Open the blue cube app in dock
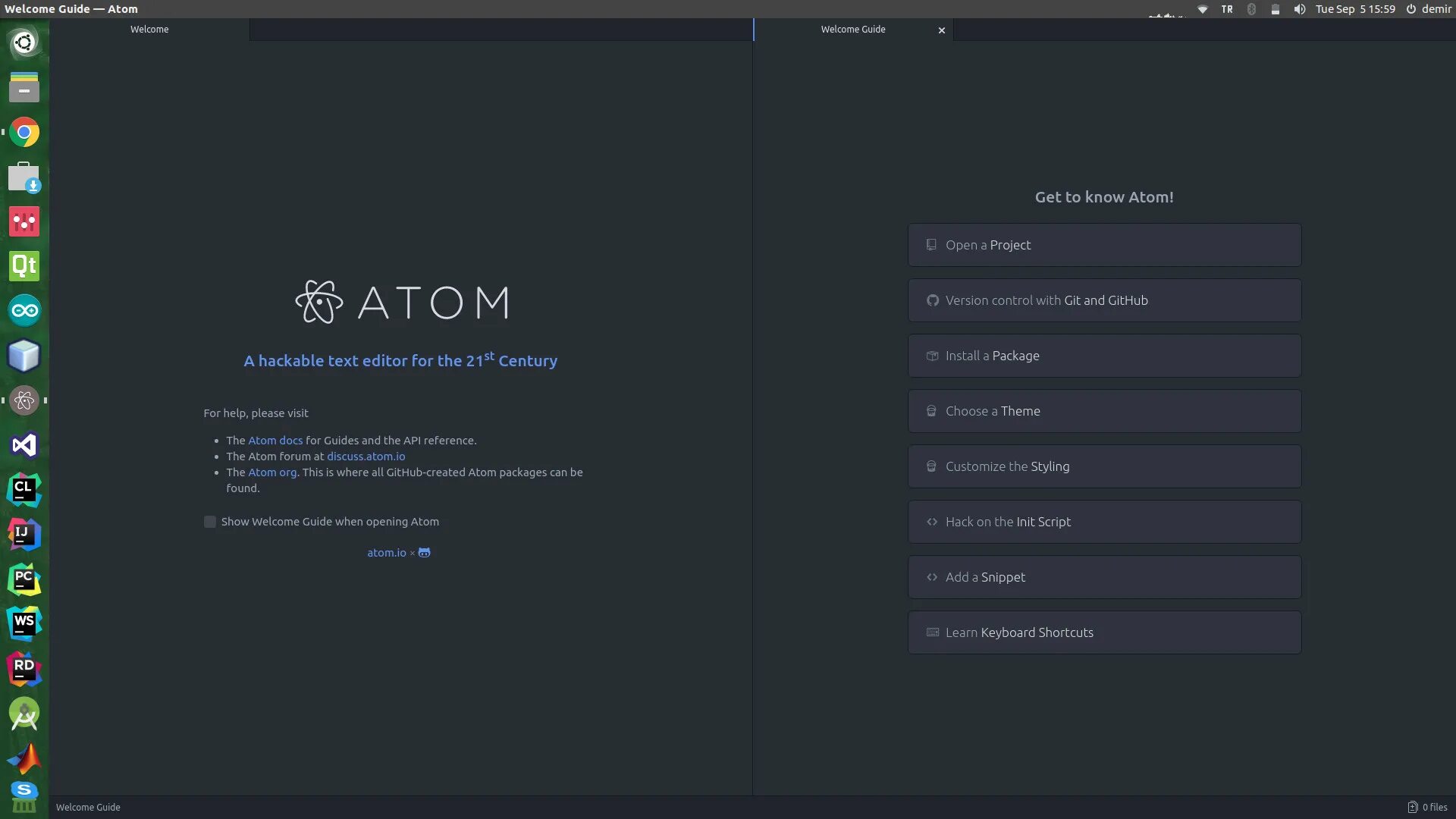 click(x=24, y=356)
